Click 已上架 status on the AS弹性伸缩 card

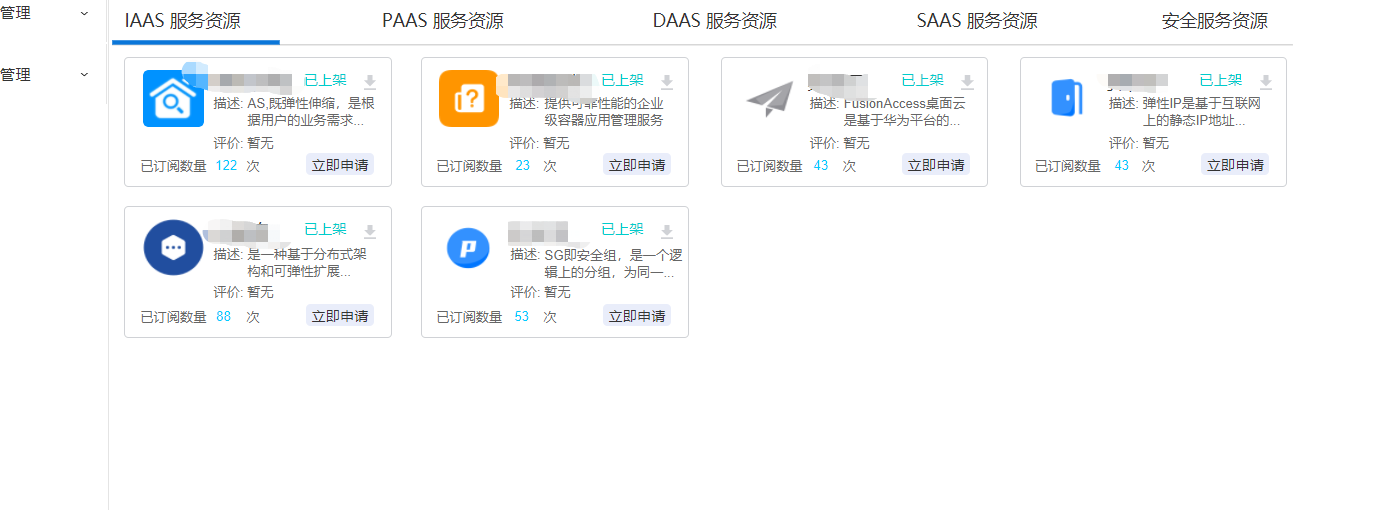pyautogui.click(x=325, y=81)
